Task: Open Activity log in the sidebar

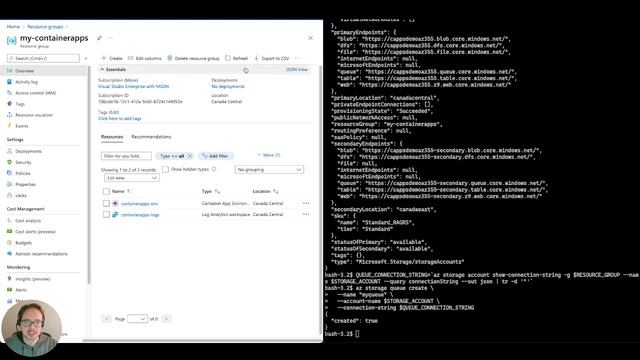Action: click(26, 82)
